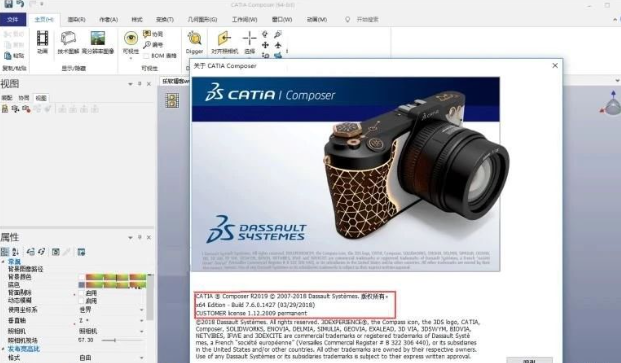Open the 几何图形(G) ribbon tab

pyautogui.click(x=202, y=19)
